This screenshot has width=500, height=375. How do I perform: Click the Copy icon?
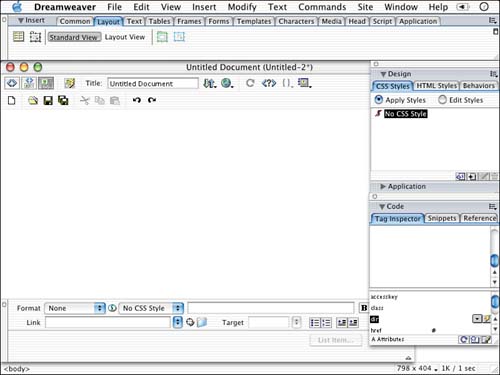coord(100,100)
